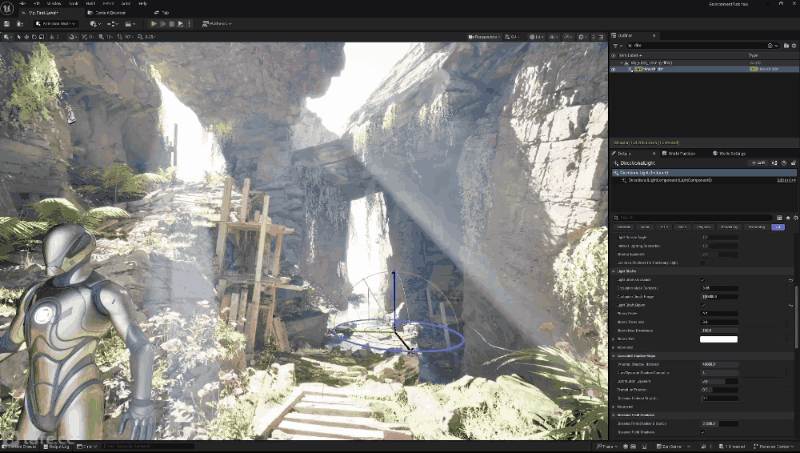Viewport: 800px width, 453px height.
Task: Toggle the Light Shaft Occlusion checkbox
Action: click(x=702, y=279)
